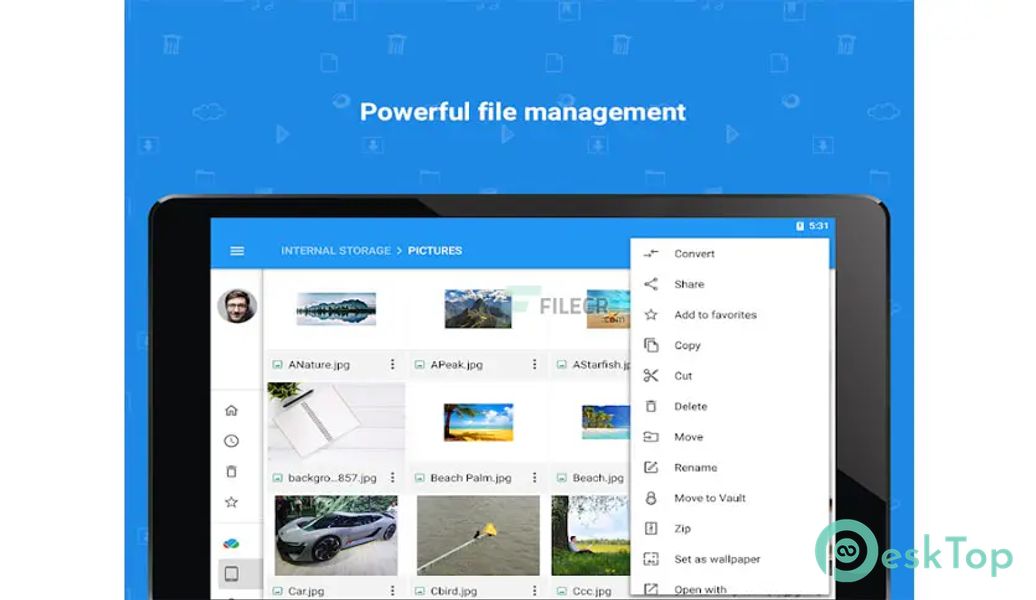Click the Beach.jpg file name
This screenshot has height=600, width=1036.
click(598, 477)
